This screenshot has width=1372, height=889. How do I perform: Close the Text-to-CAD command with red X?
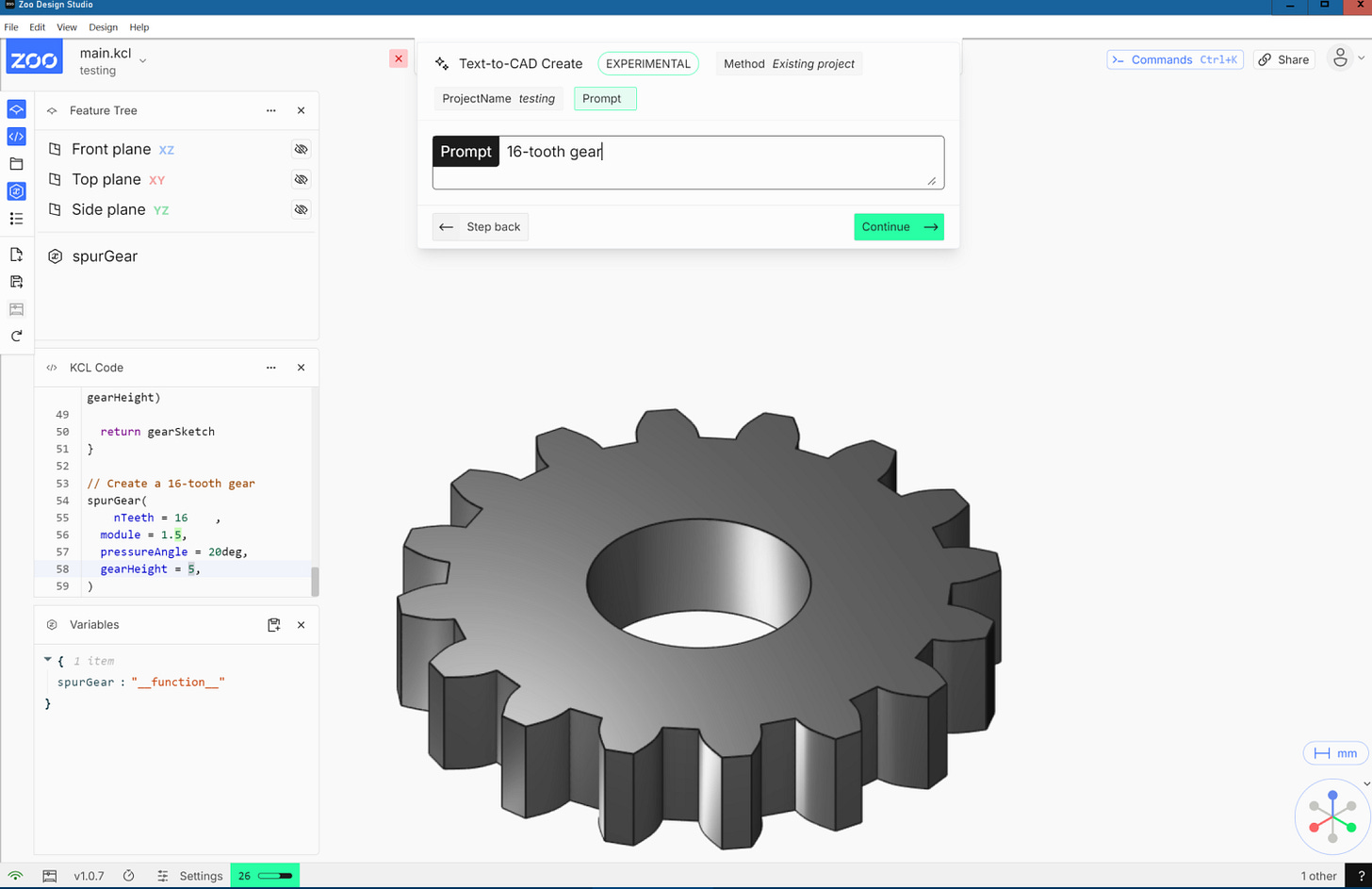tap(399, 58)
